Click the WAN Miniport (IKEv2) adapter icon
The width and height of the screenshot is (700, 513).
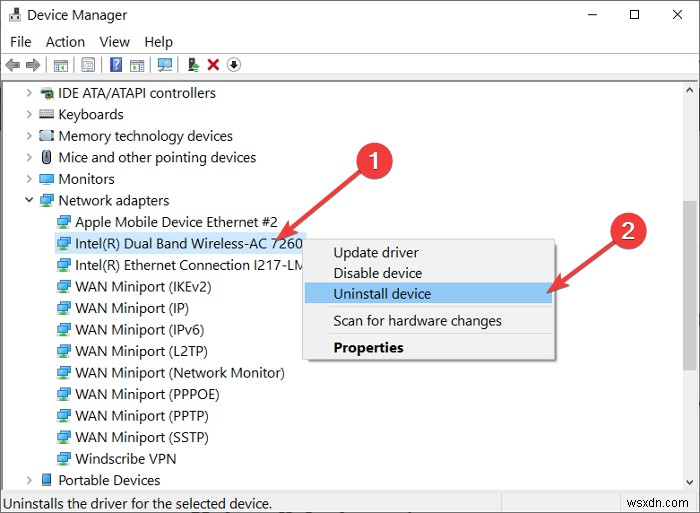[x=63, y=287]
